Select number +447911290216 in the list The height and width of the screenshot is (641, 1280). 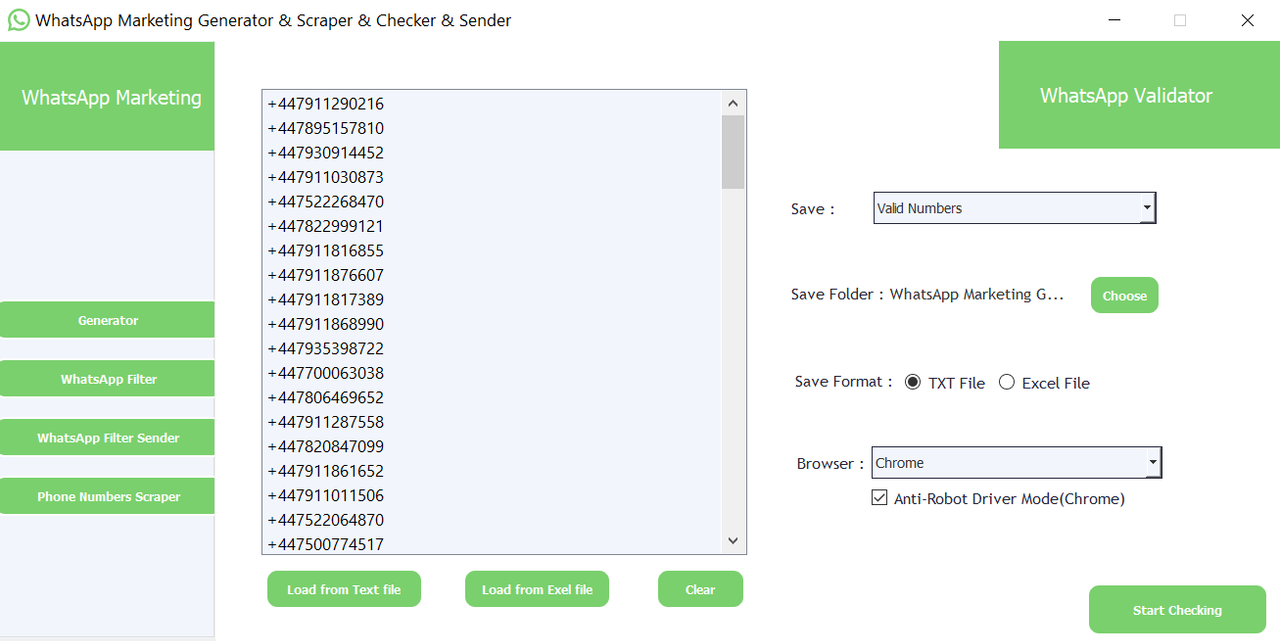[x=326, y=104]
